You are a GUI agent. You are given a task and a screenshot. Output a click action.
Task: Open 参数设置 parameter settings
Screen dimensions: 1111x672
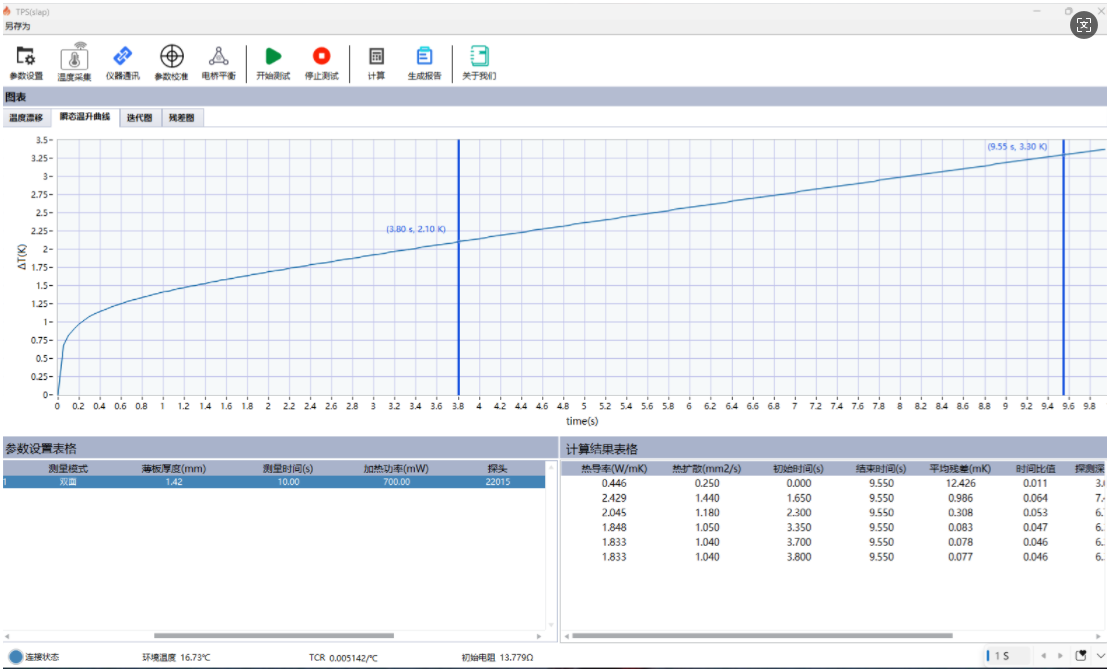tap(26, 62)
